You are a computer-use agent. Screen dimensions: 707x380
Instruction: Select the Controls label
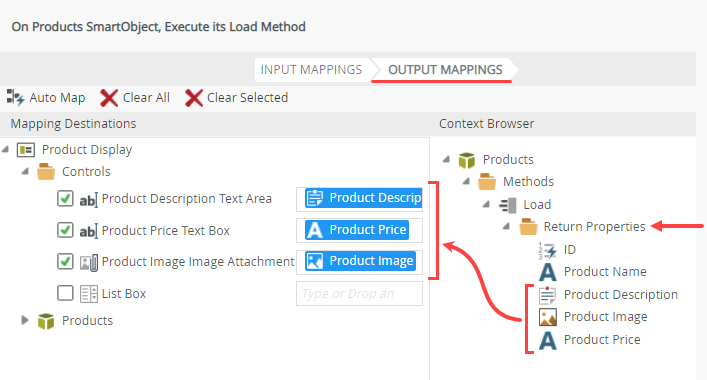[86, 172]
